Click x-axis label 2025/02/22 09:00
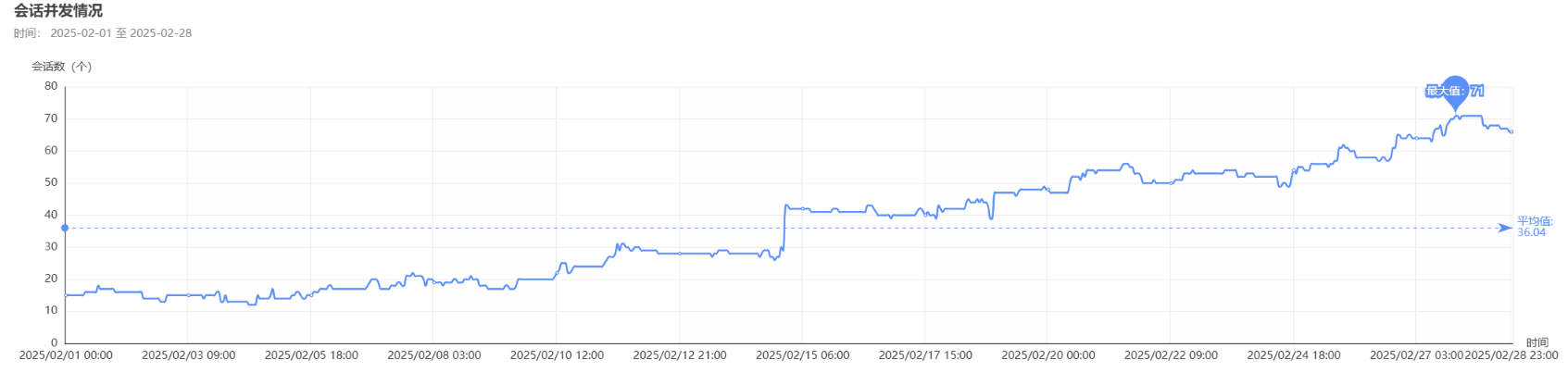Screen dimensions: 1568x385 pos(1171,355)
